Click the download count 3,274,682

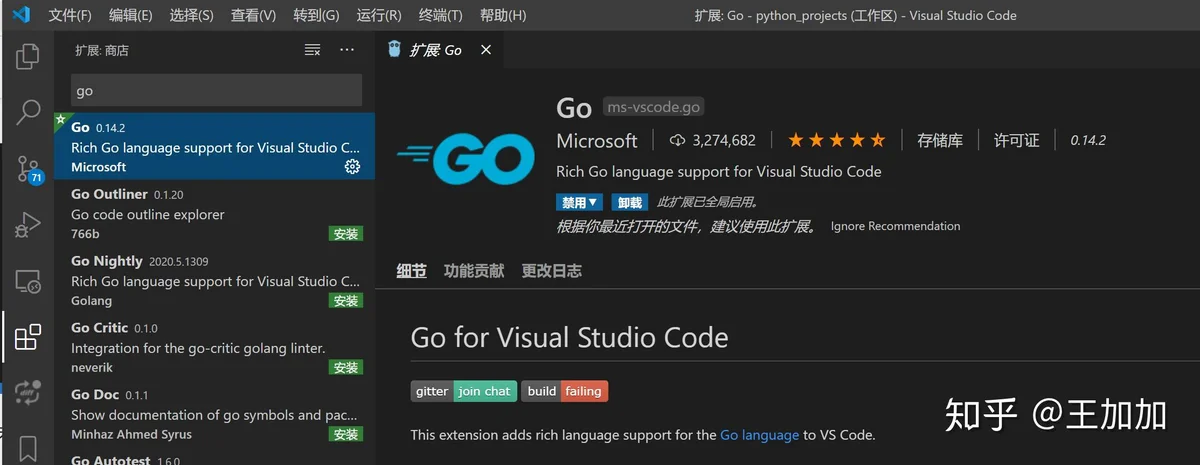(713, 141)
